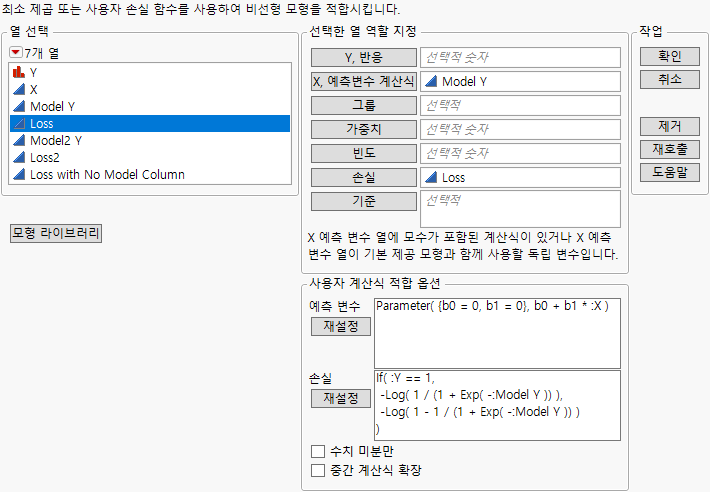This screenshot has height=492, width=710.
Task: Click the 그룹 optional input field
Action: click(x=520, y=105)
